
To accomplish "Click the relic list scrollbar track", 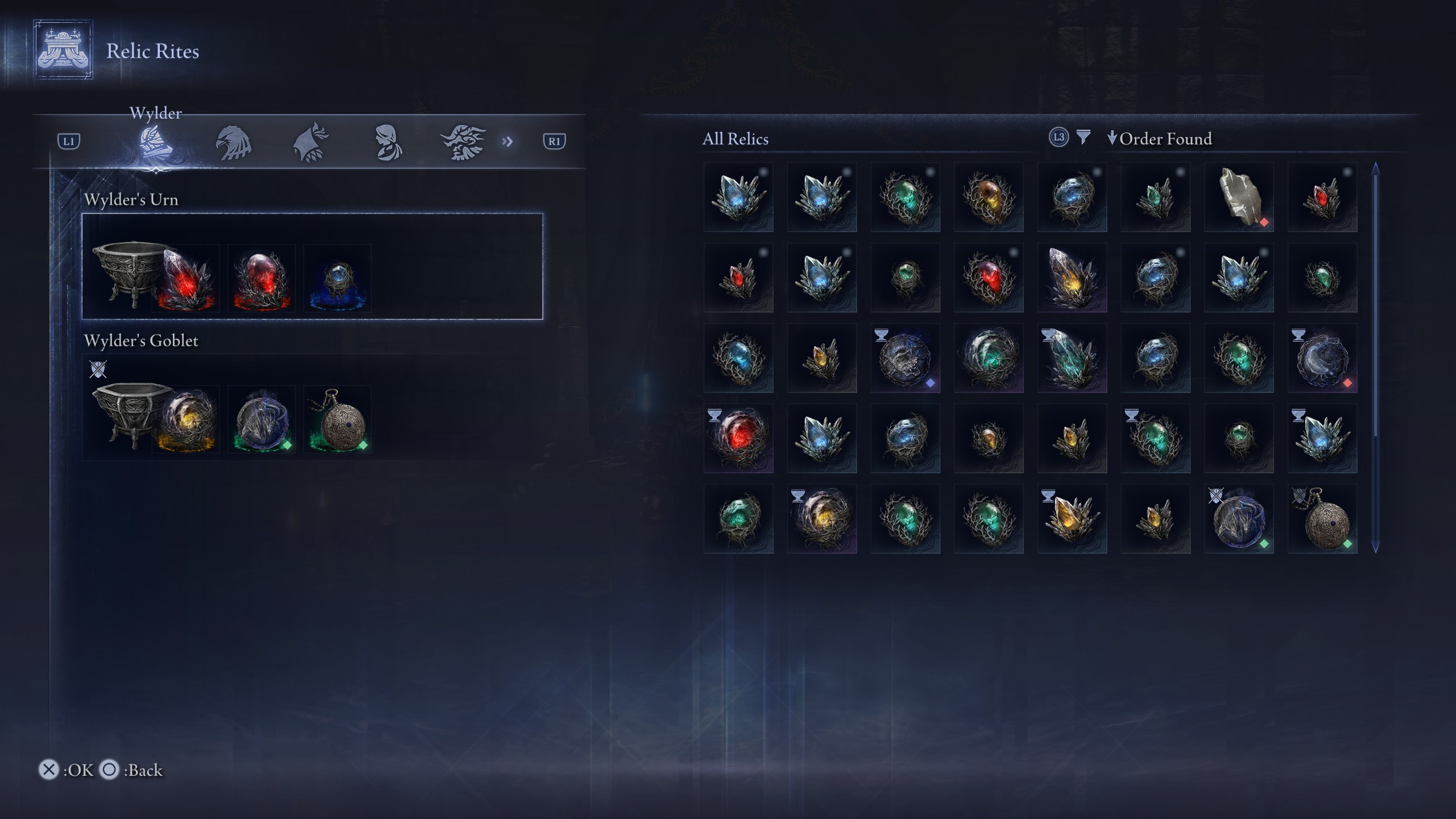I will 1376,357.
